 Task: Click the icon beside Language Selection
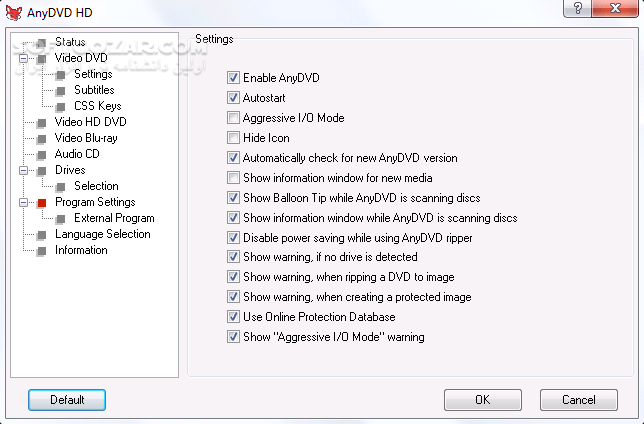[42, 234]
